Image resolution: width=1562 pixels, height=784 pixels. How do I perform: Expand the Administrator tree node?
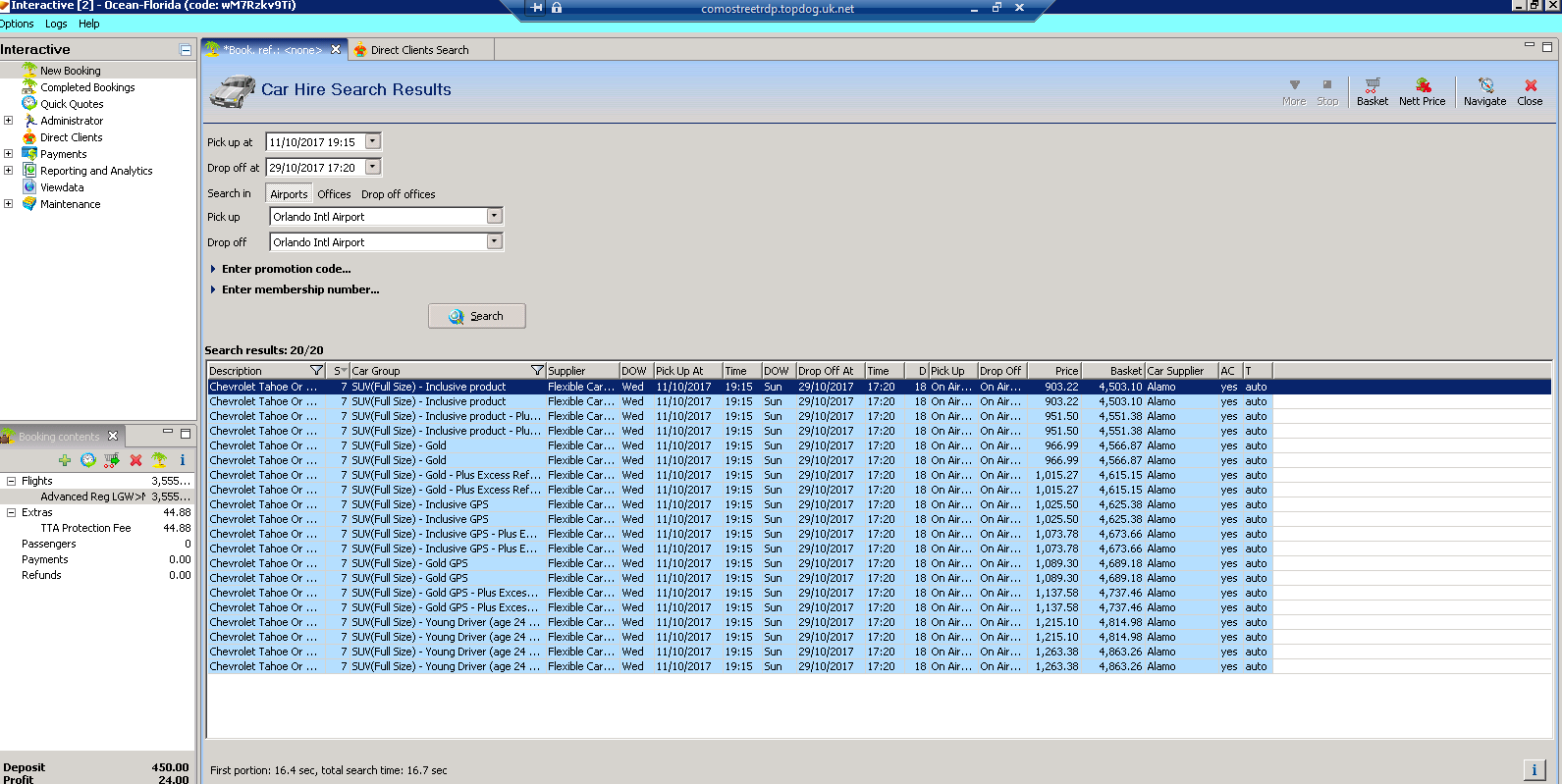pos(8,120)
